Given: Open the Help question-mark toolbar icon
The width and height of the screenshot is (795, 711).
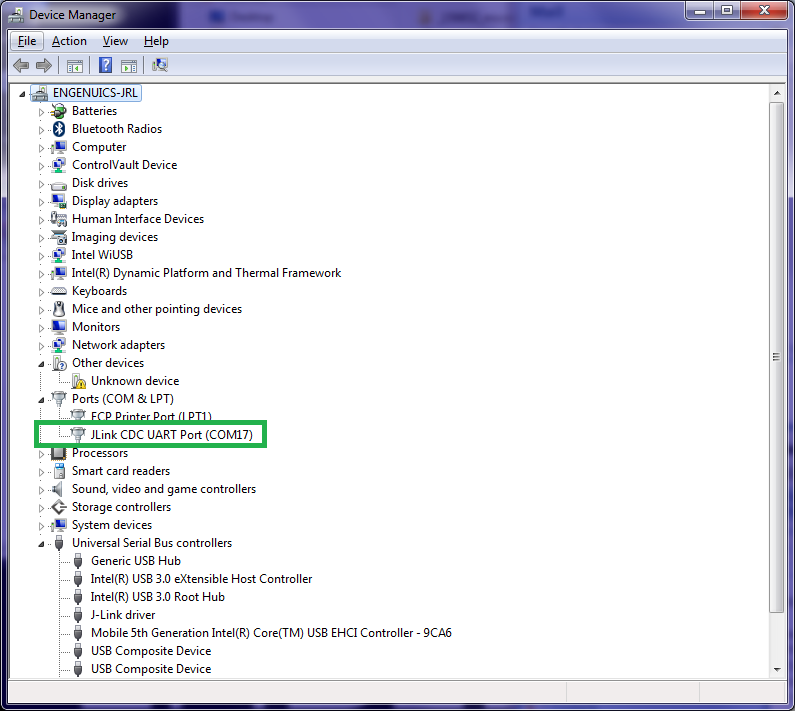Looking at the screenshot, I should point(105,65).
